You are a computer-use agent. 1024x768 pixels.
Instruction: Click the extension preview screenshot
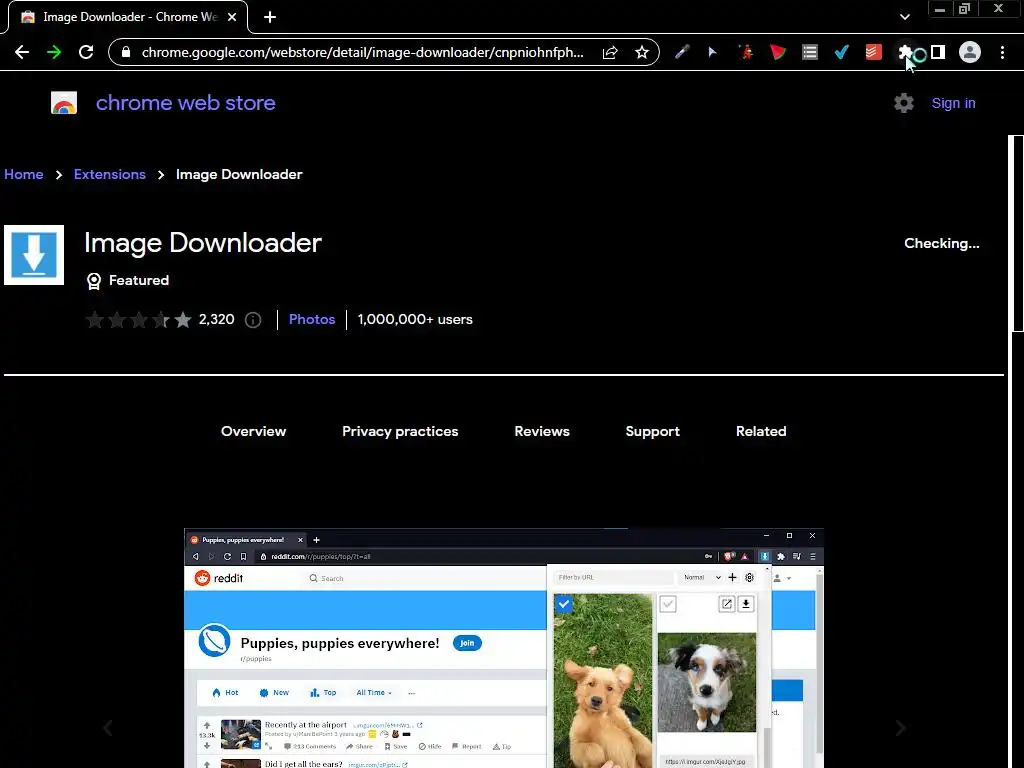[504, 648]
